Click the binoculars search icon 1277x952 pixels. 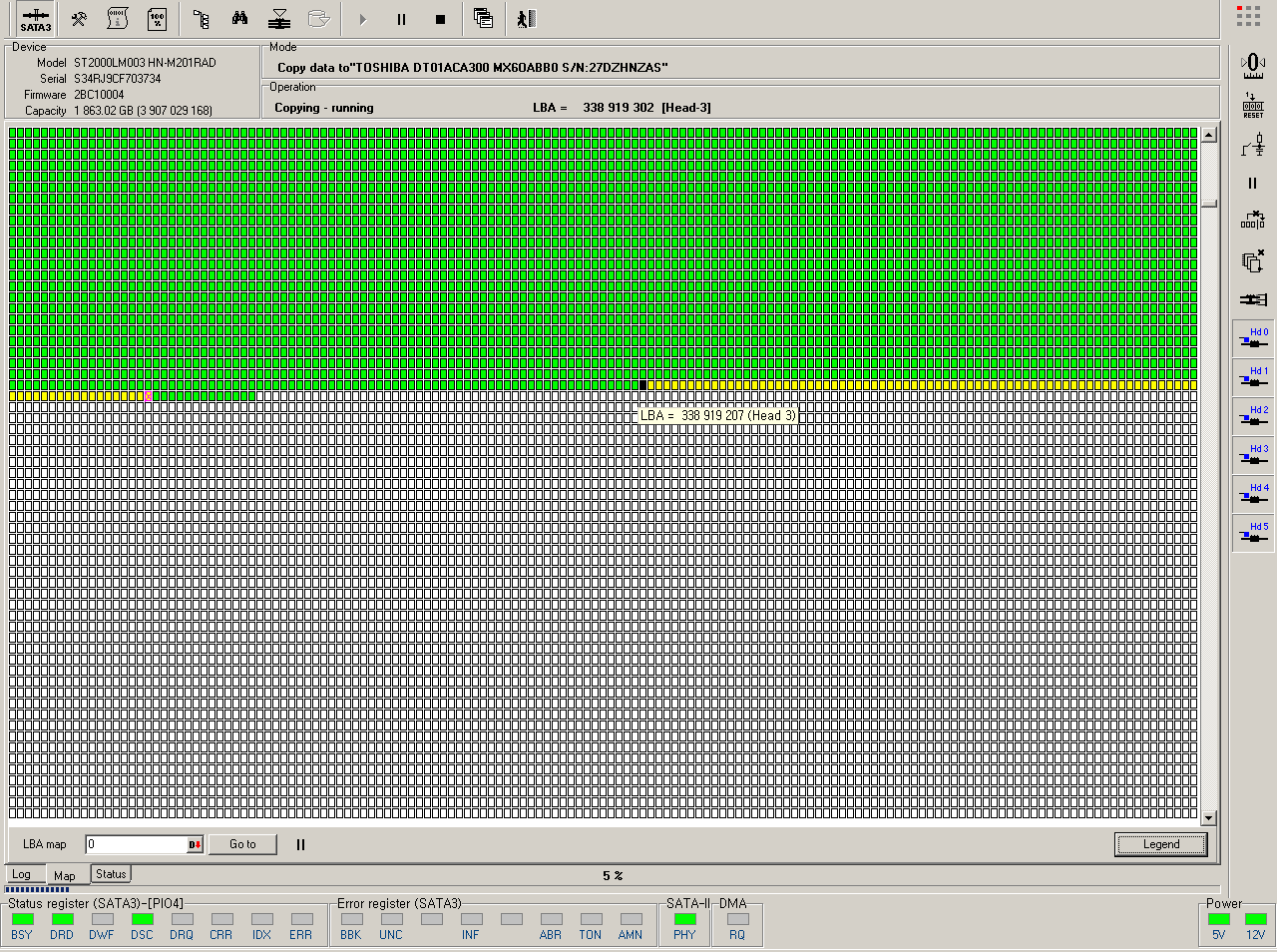(239, 19)
